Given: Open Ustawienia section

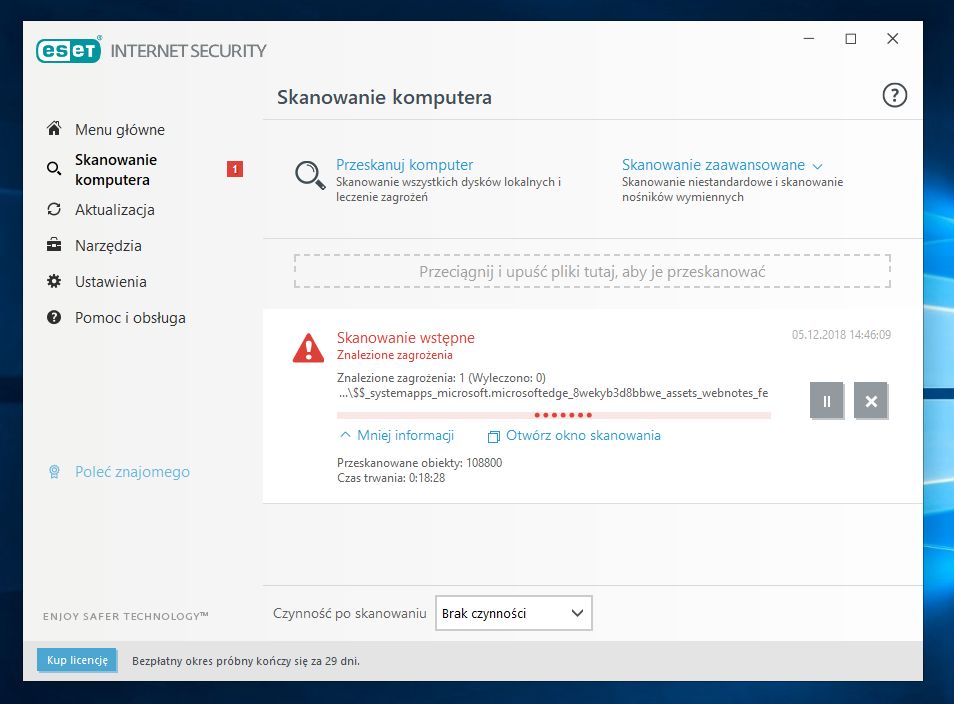Looking at the screenshot, I should click(111, 282).
